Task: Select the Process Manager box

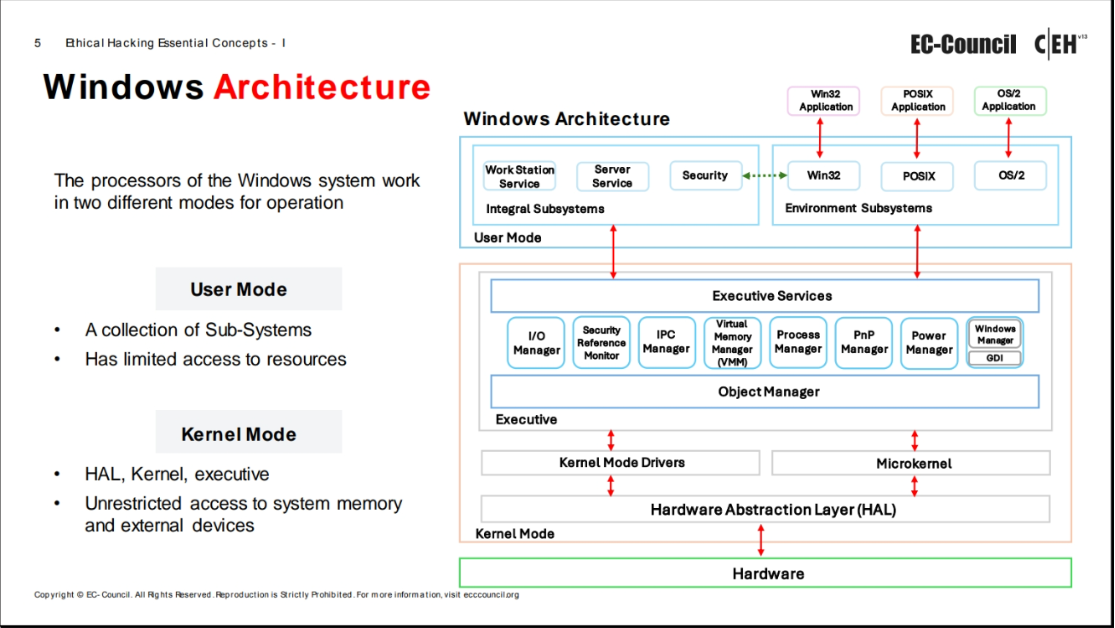Action: point(798,343)
